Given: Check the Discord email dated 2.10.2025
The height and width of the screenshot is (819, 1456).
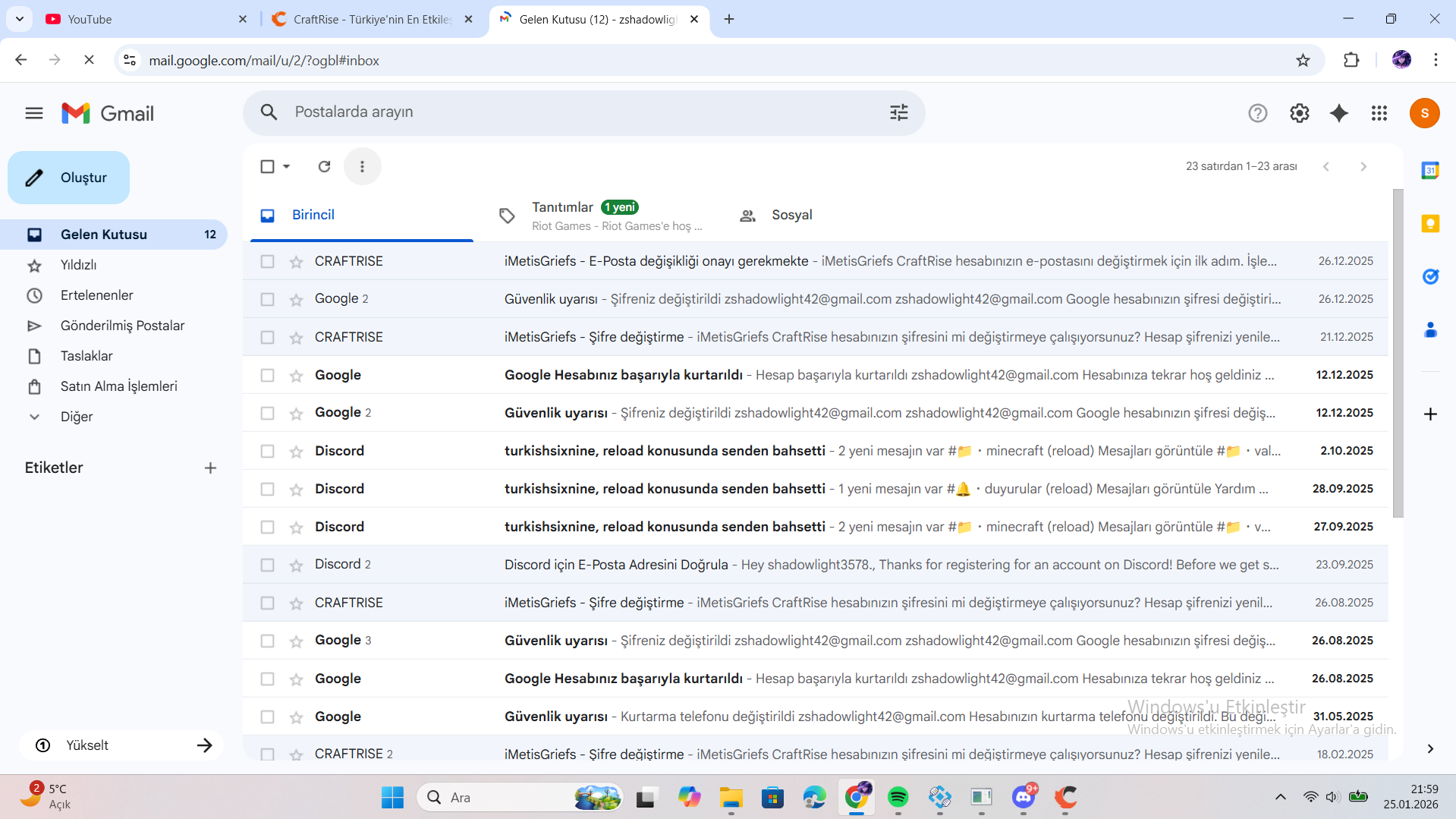Looking at the screenshot, I should coord(267,451).
